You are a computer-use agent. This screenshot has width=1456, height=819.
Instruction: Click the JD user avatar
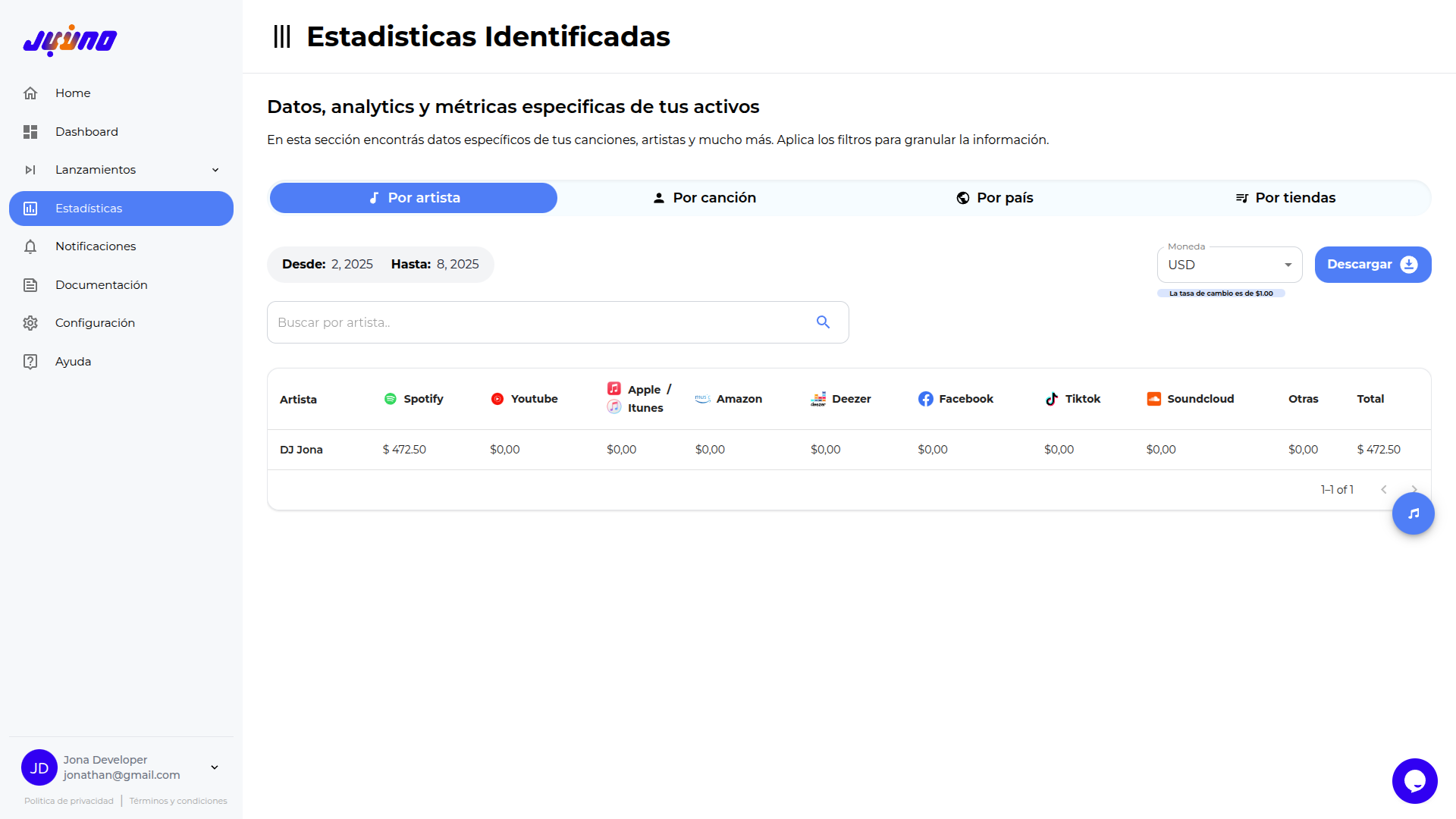pos(39,767)
